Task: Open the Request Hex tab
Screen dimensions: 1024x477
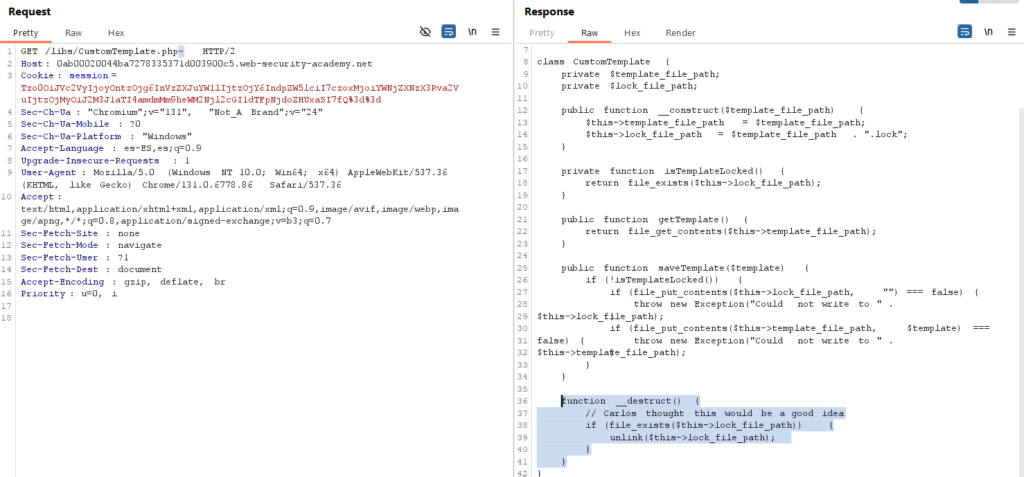Action: click(x=116, y=33)
